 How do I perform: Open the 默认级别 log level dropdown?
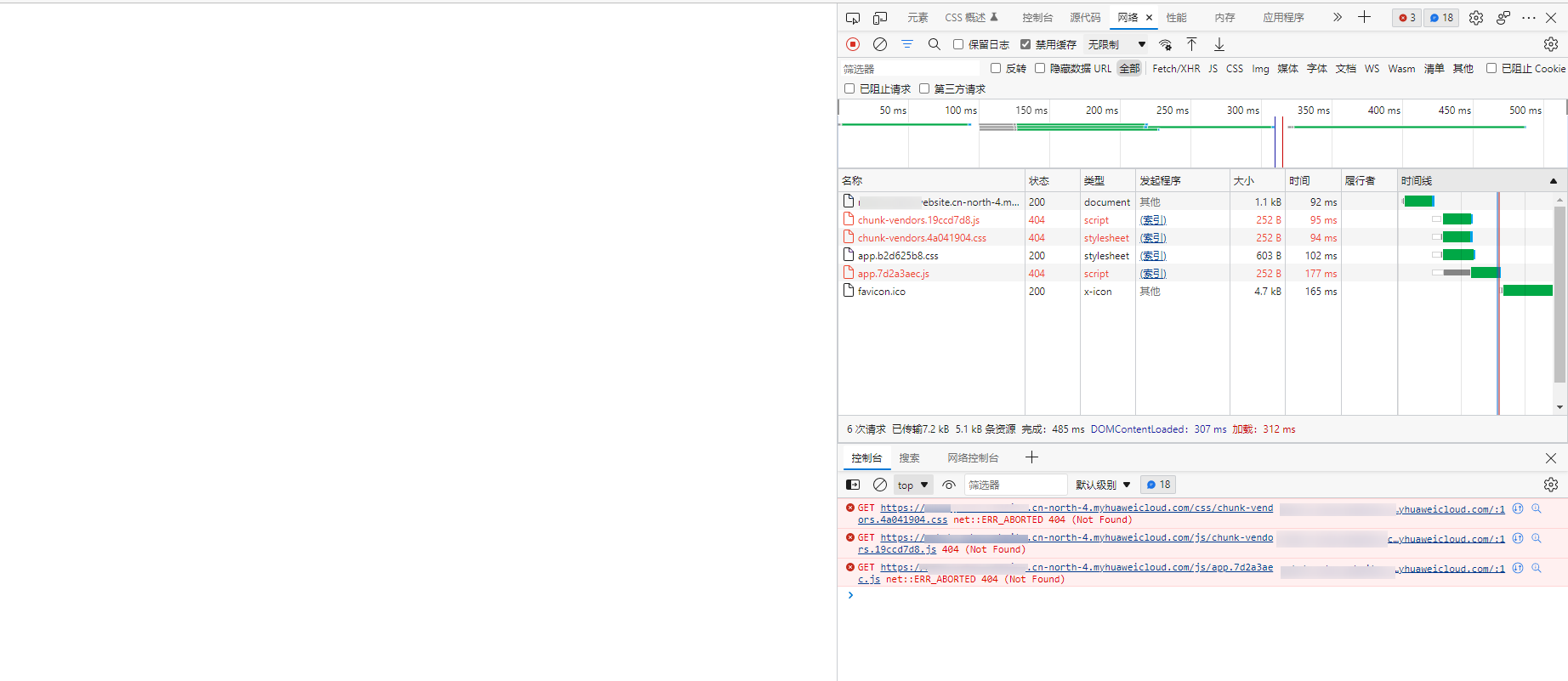(x=1103, y=485)
